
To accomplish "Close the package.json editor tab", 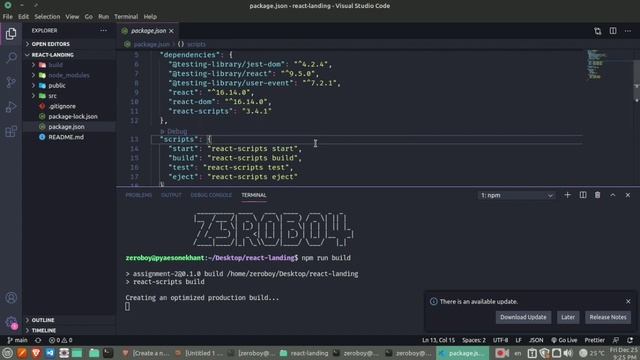I will click(171, 31).
